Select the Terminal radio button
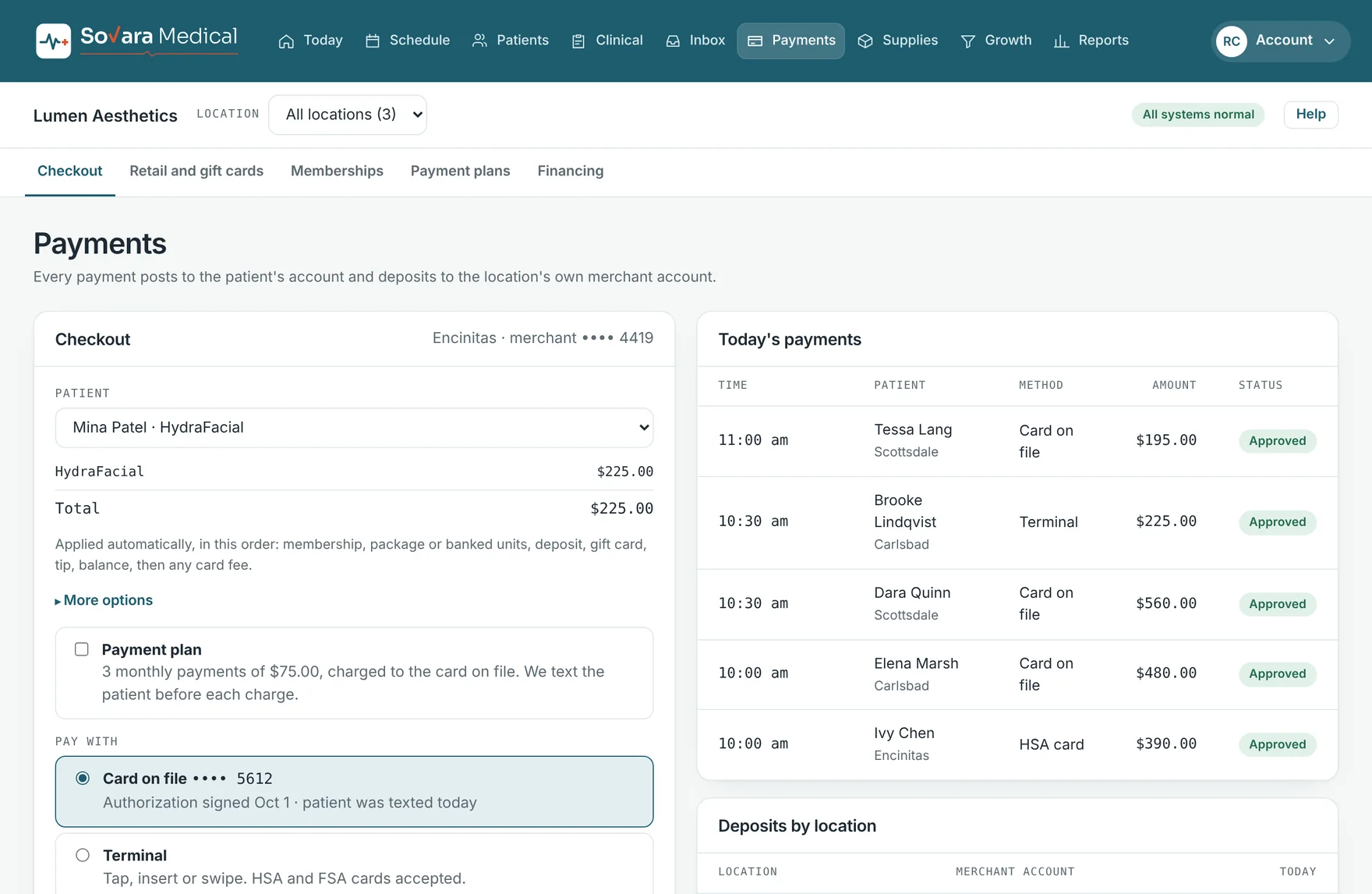Screen dimensions: 1372x894 coord(83,855)
